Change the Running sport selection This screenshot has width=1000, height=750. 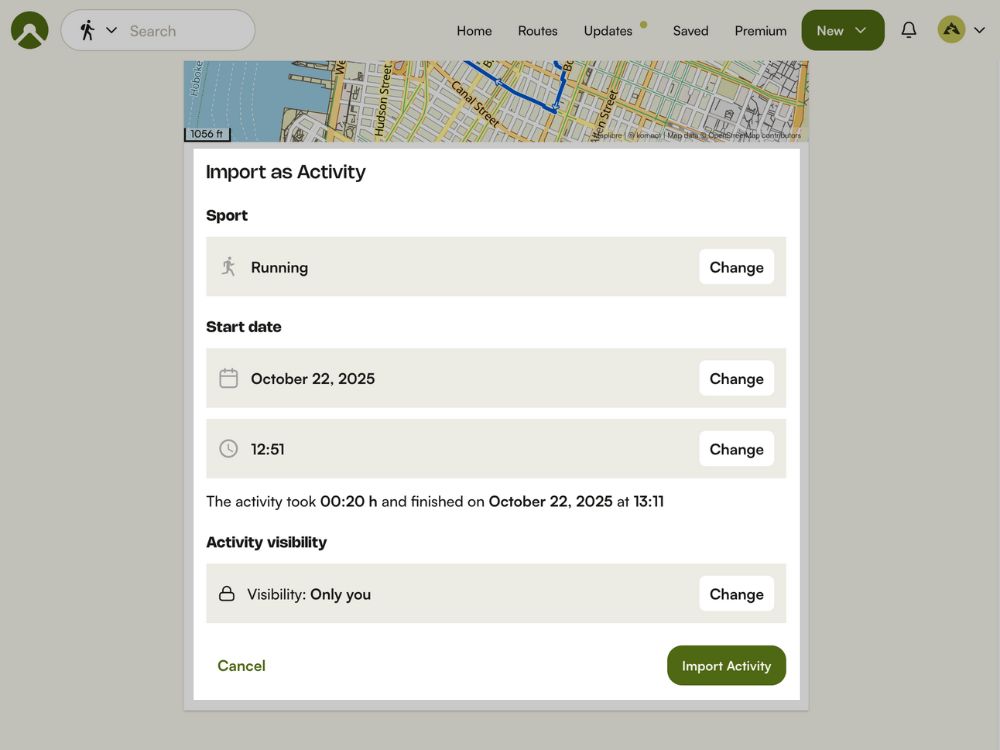(736, 267)
